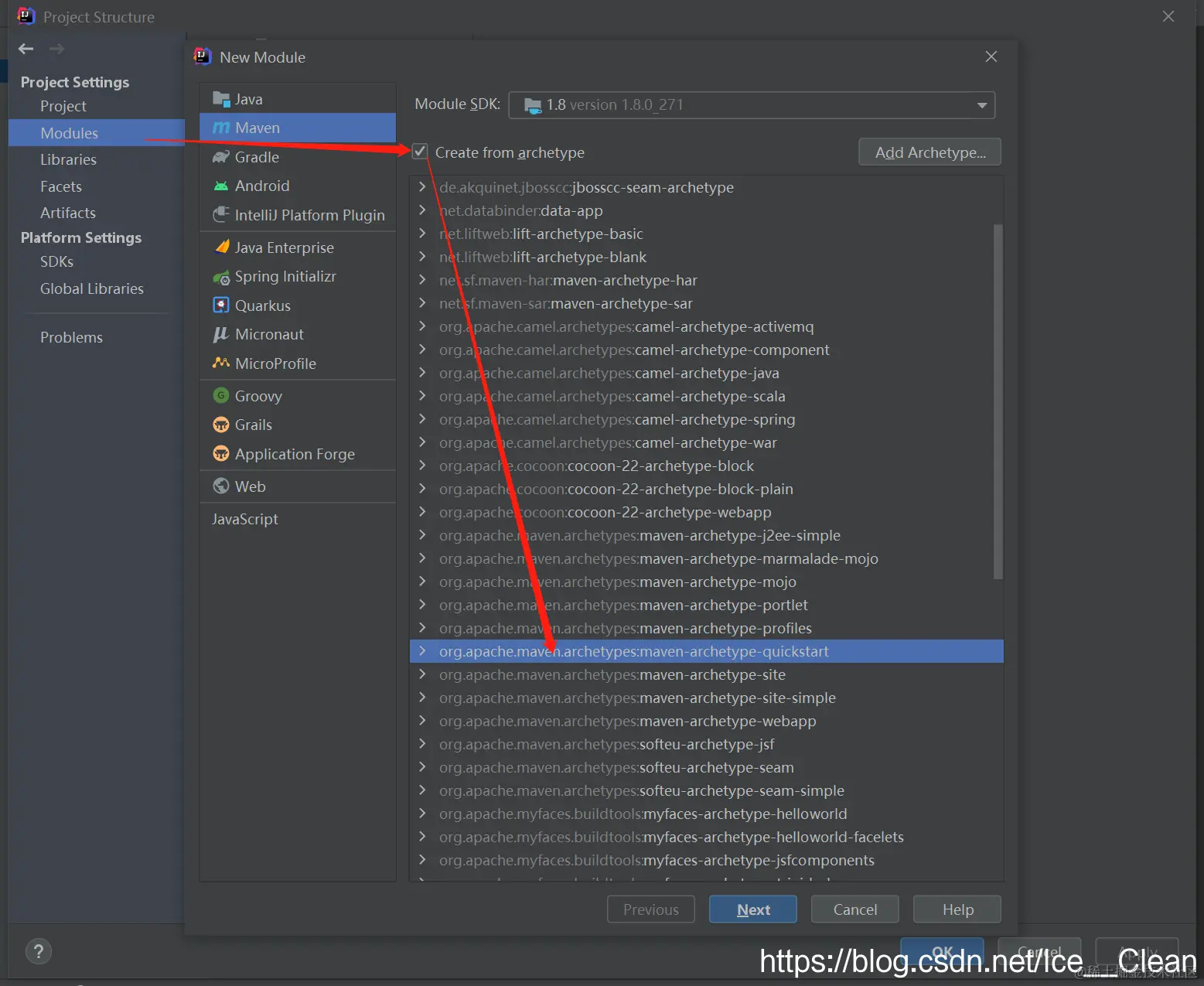
Task: Expand myfaces-archetype-helloworld node
Action: pyautogui.click(x=422, y=814)
